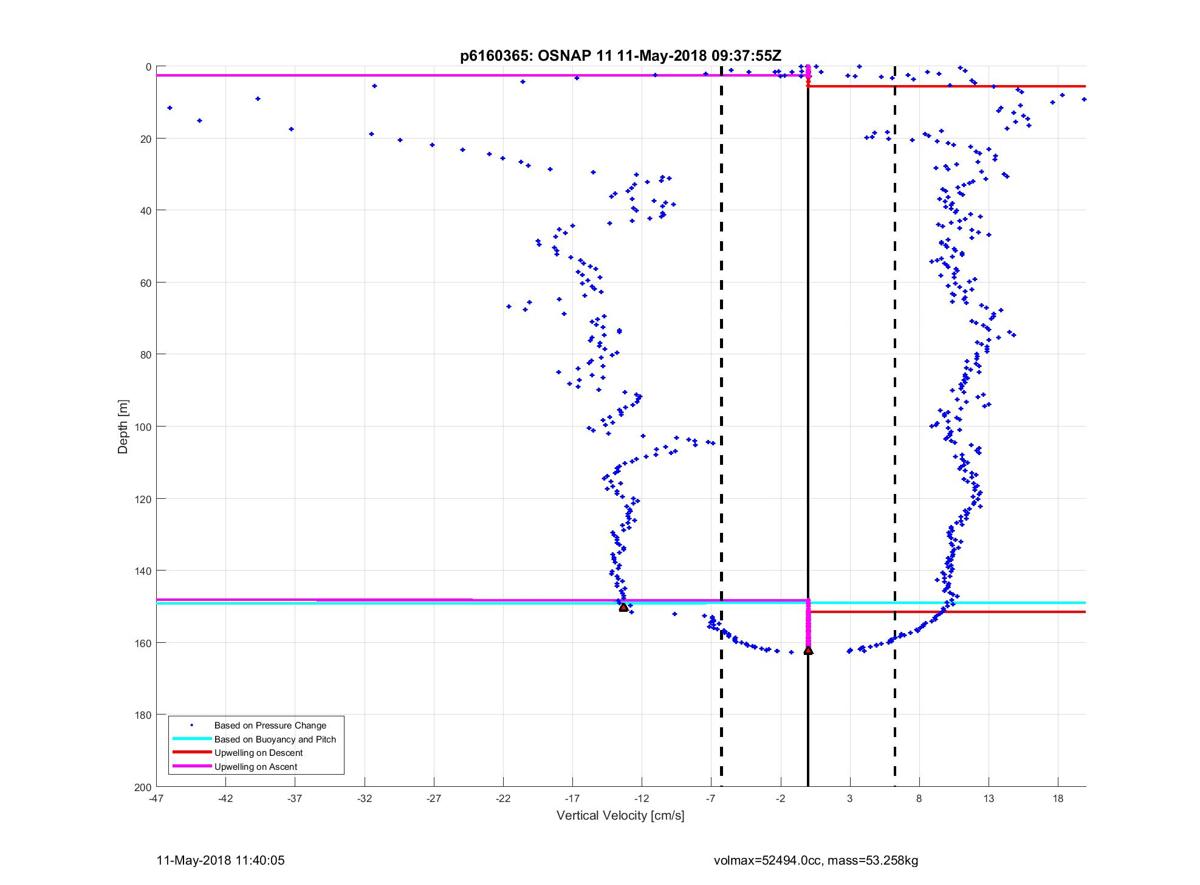Click the magenta line sample in legend

click(191, 767)
